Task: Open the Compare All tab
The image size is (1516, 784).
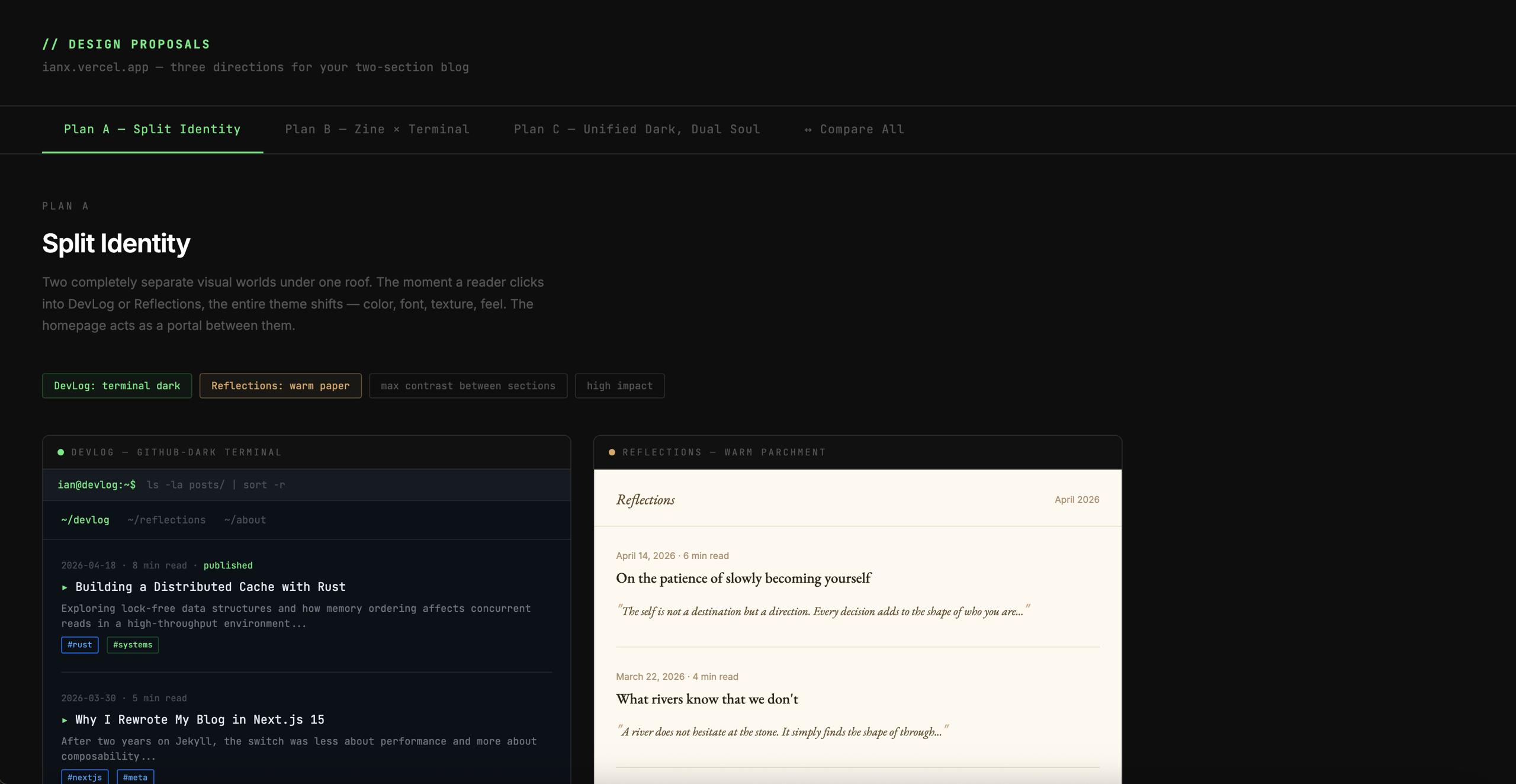Action: [854, 129]
